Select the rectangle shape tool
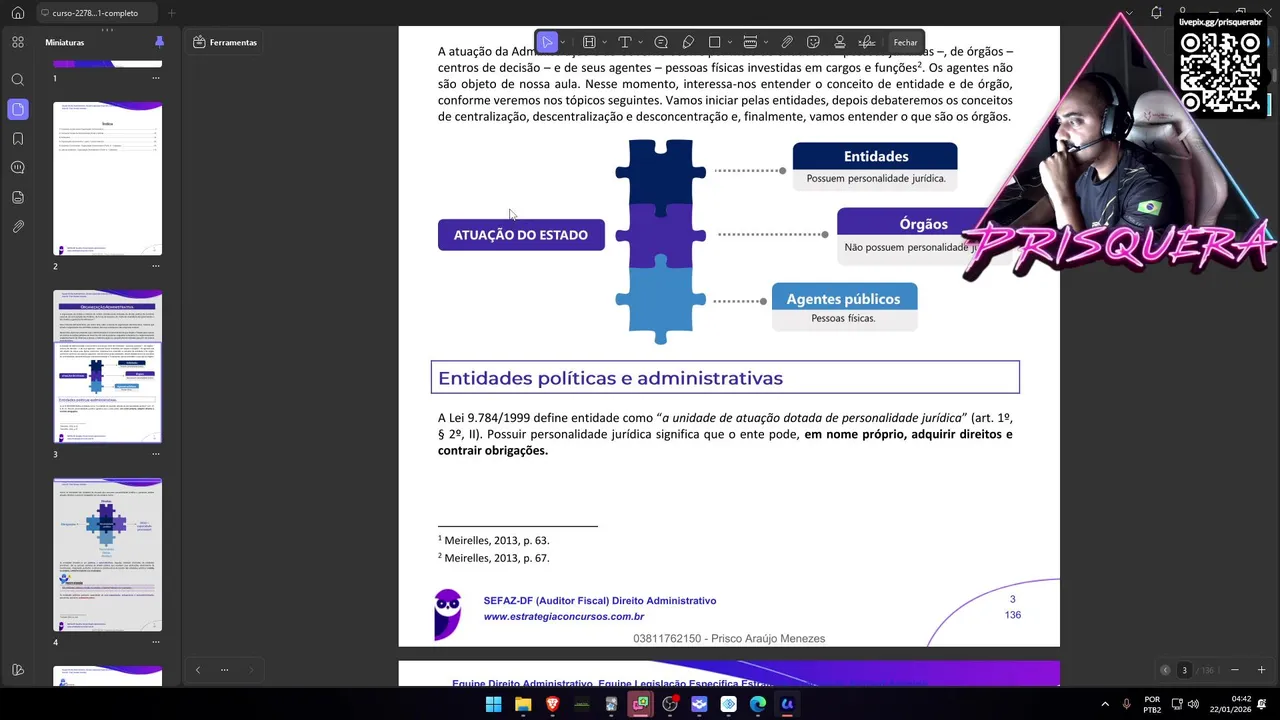This screenshot has height=720, width=1280. (x=714, y=42)
